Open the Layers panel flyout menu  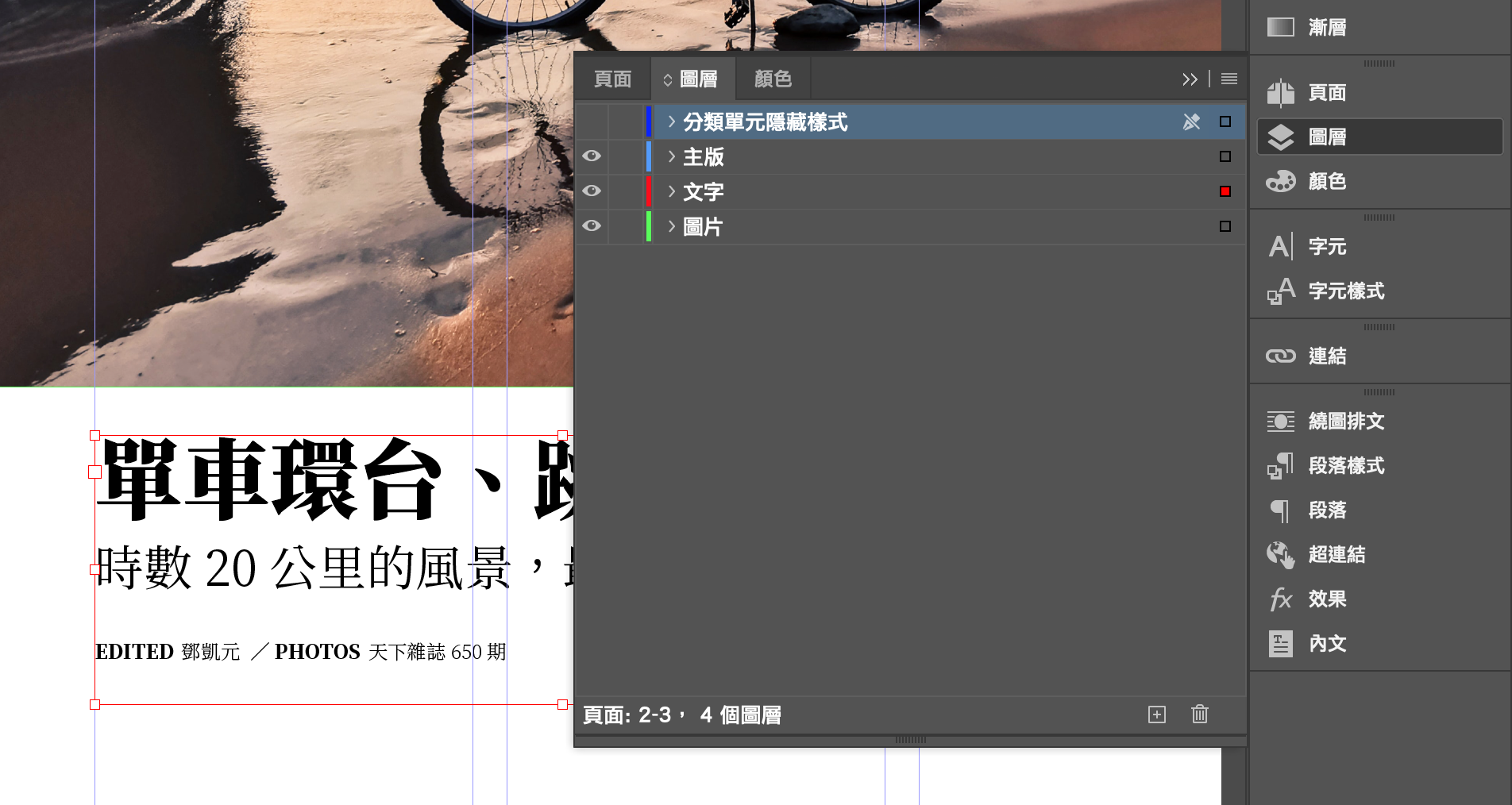click(x=1228, y=79)
